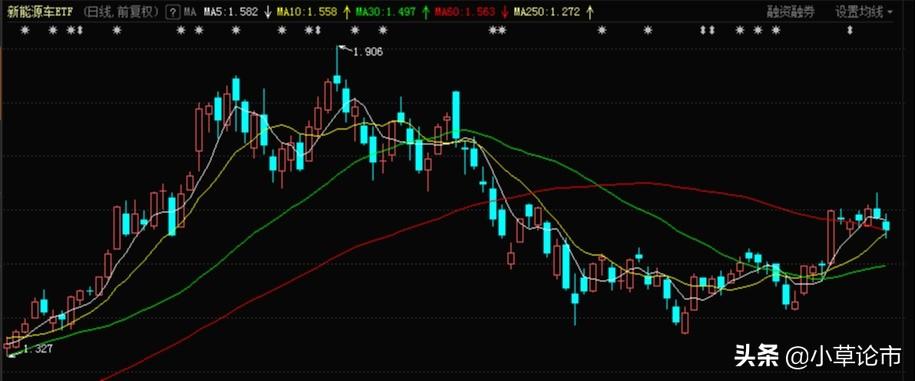Click the green MA30:1.497 indicator value
This screenshot has height=381, width=915.
[386, 12]
